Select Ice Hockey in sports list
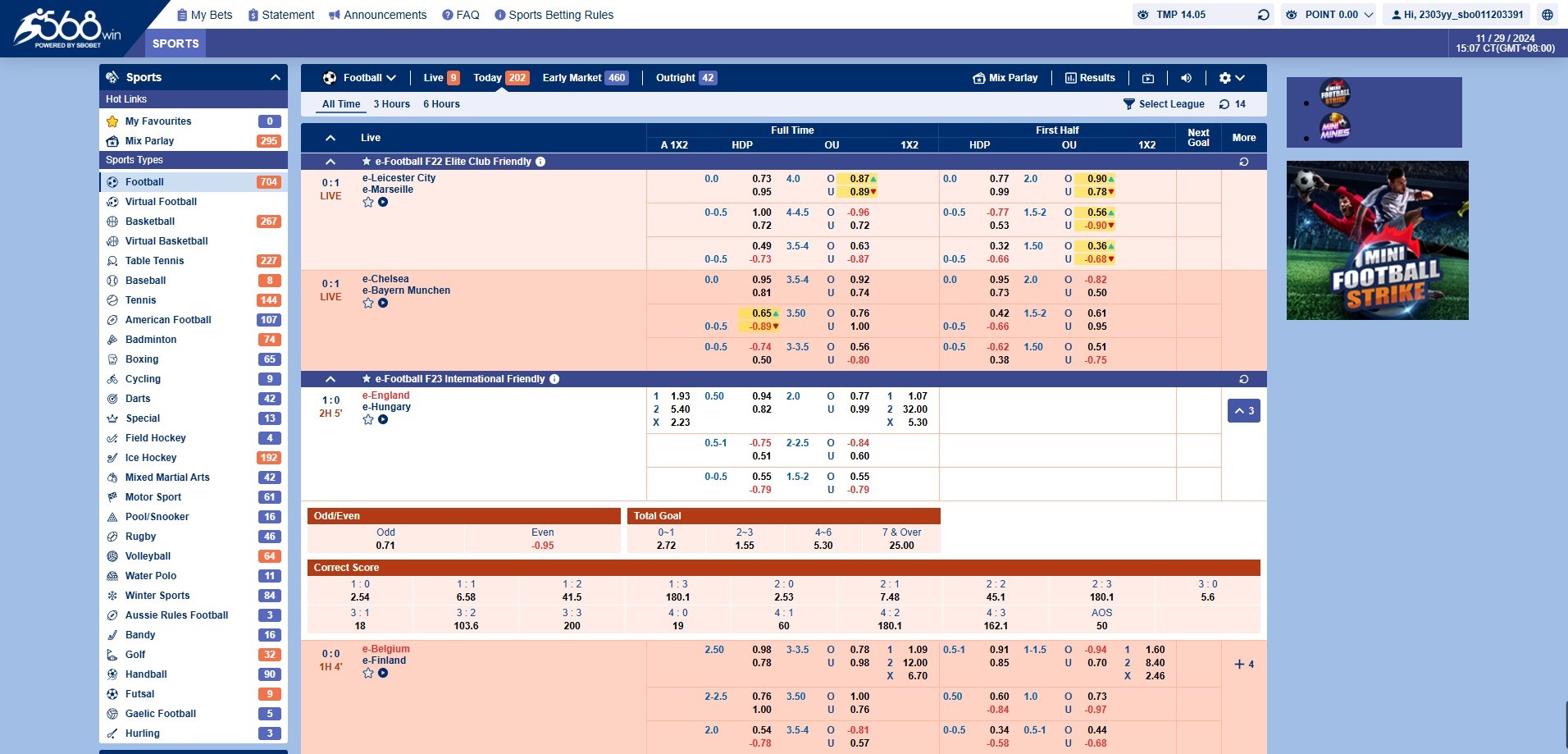The image size is (1568, 754). (194, 458)
